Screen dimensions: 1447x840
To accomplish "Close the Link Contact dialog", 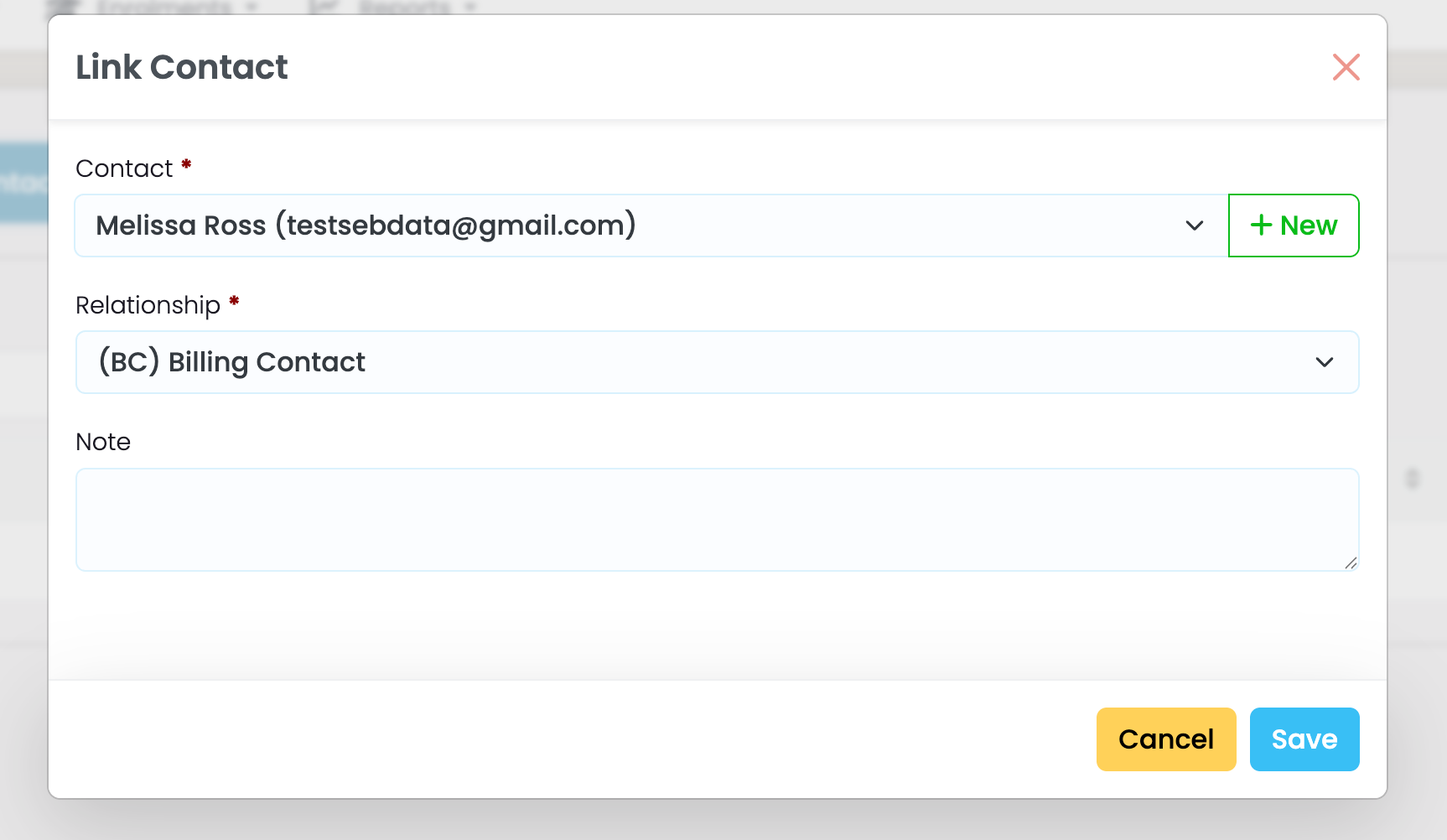I will pyautogui.click(x=1346, y=67).
